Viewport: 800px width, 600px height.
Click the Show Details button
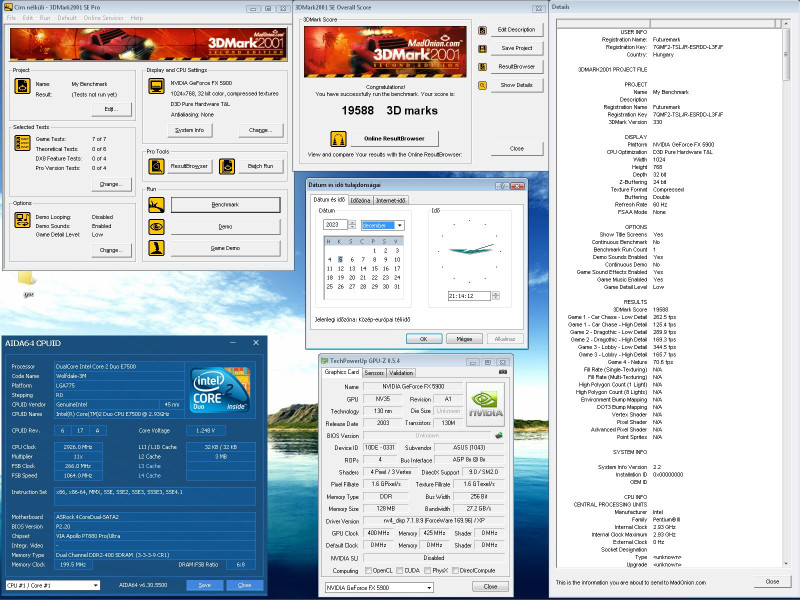pyautogui.click(x=516, y=85)
